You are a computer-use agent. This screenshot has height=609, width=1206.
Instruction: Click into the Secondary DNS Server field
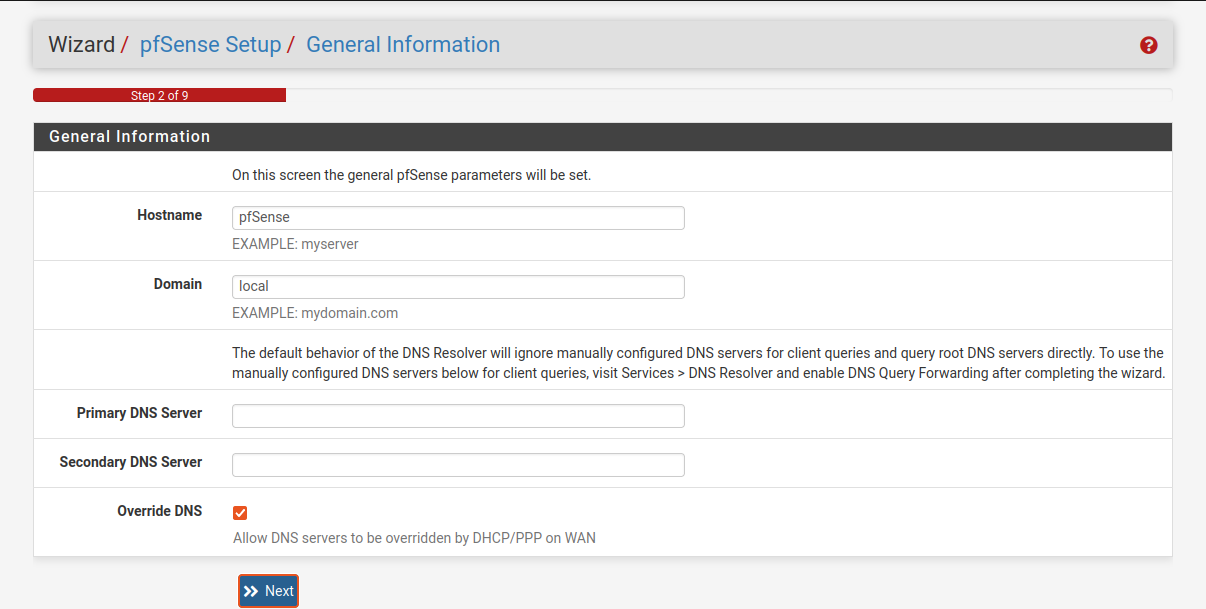click(x=458, y=465)
